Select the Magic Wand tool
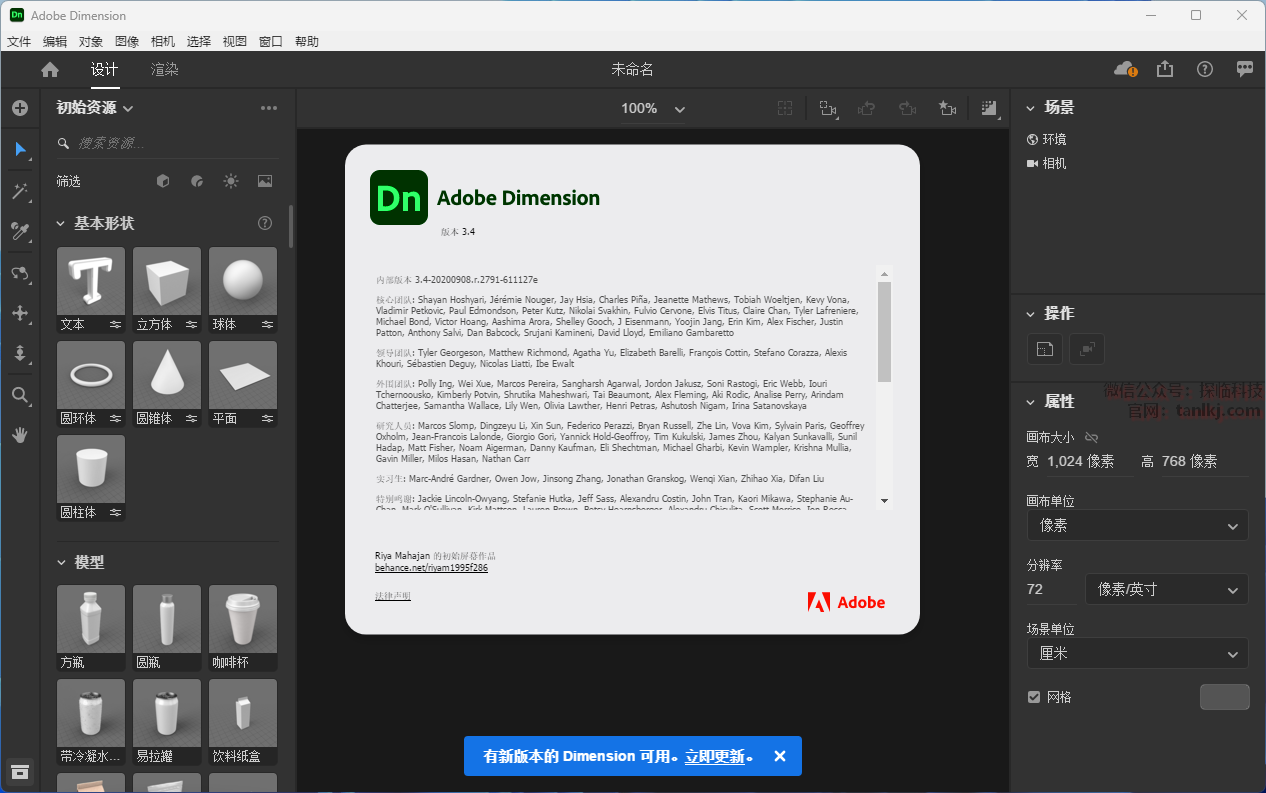 point(19,191)
